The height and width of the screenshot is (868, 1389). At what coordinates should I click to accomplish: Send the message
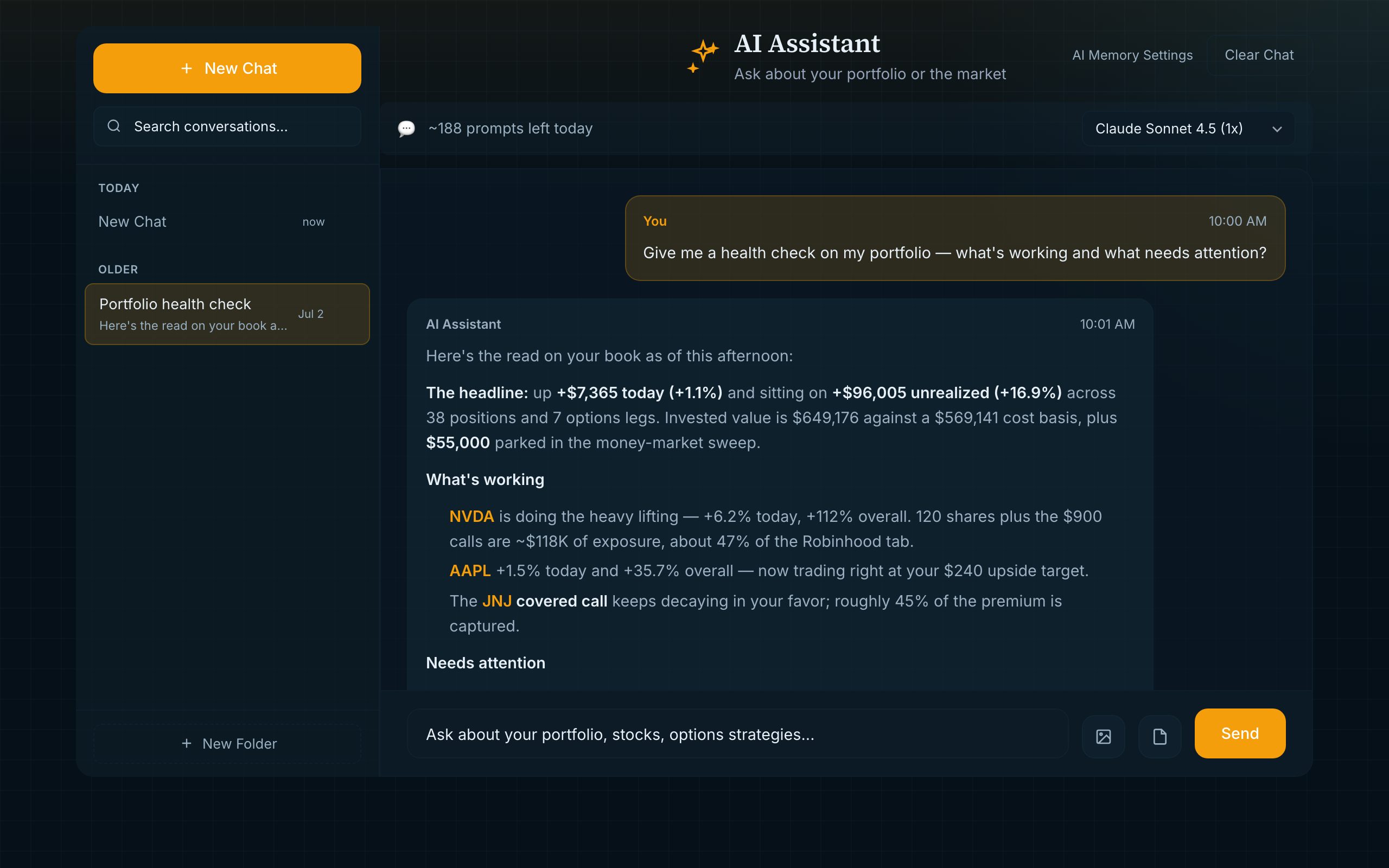pos(1240,733)
